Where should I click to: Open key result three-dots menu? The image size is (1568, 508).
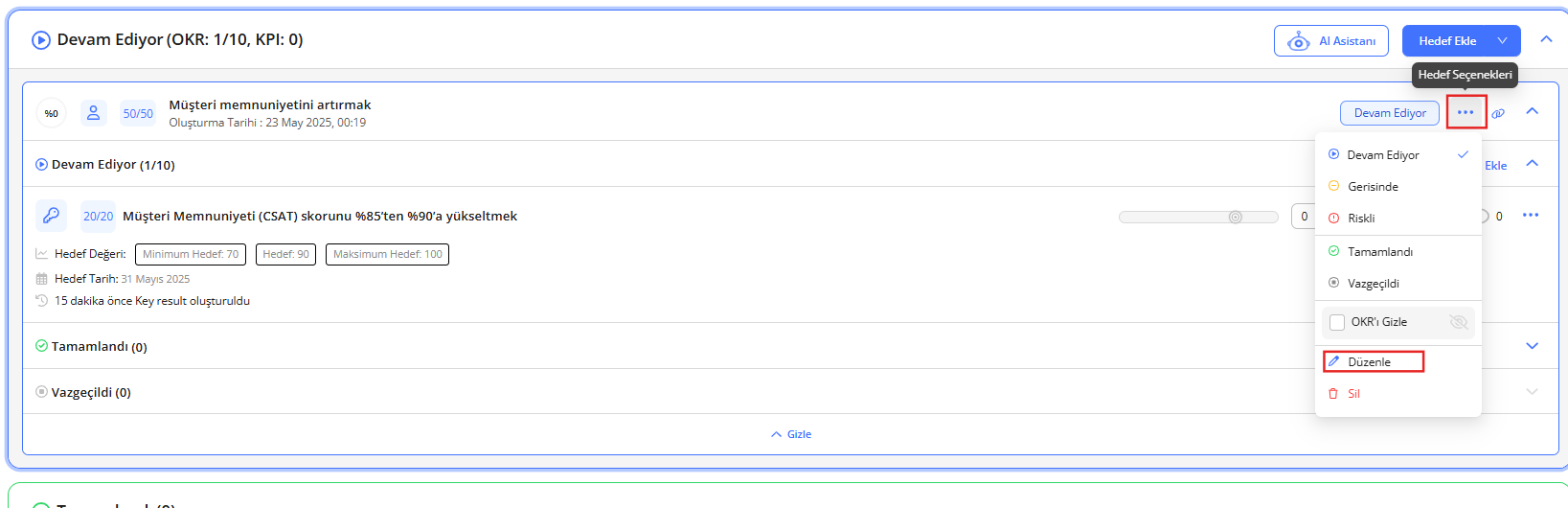coord(1531,216)
